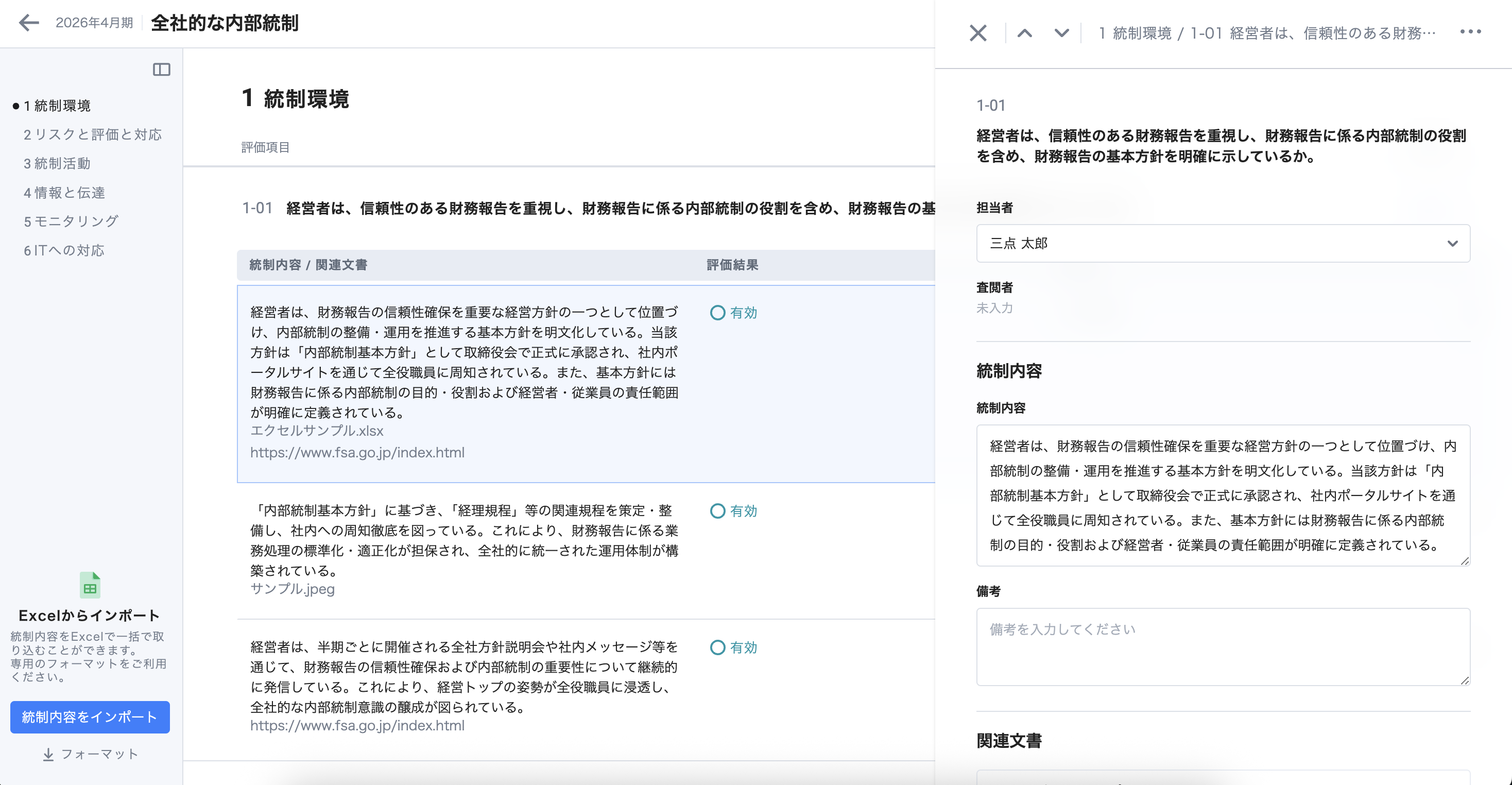
Task: Click 有効 status of 経理規程 row
Action: [734, 511]
